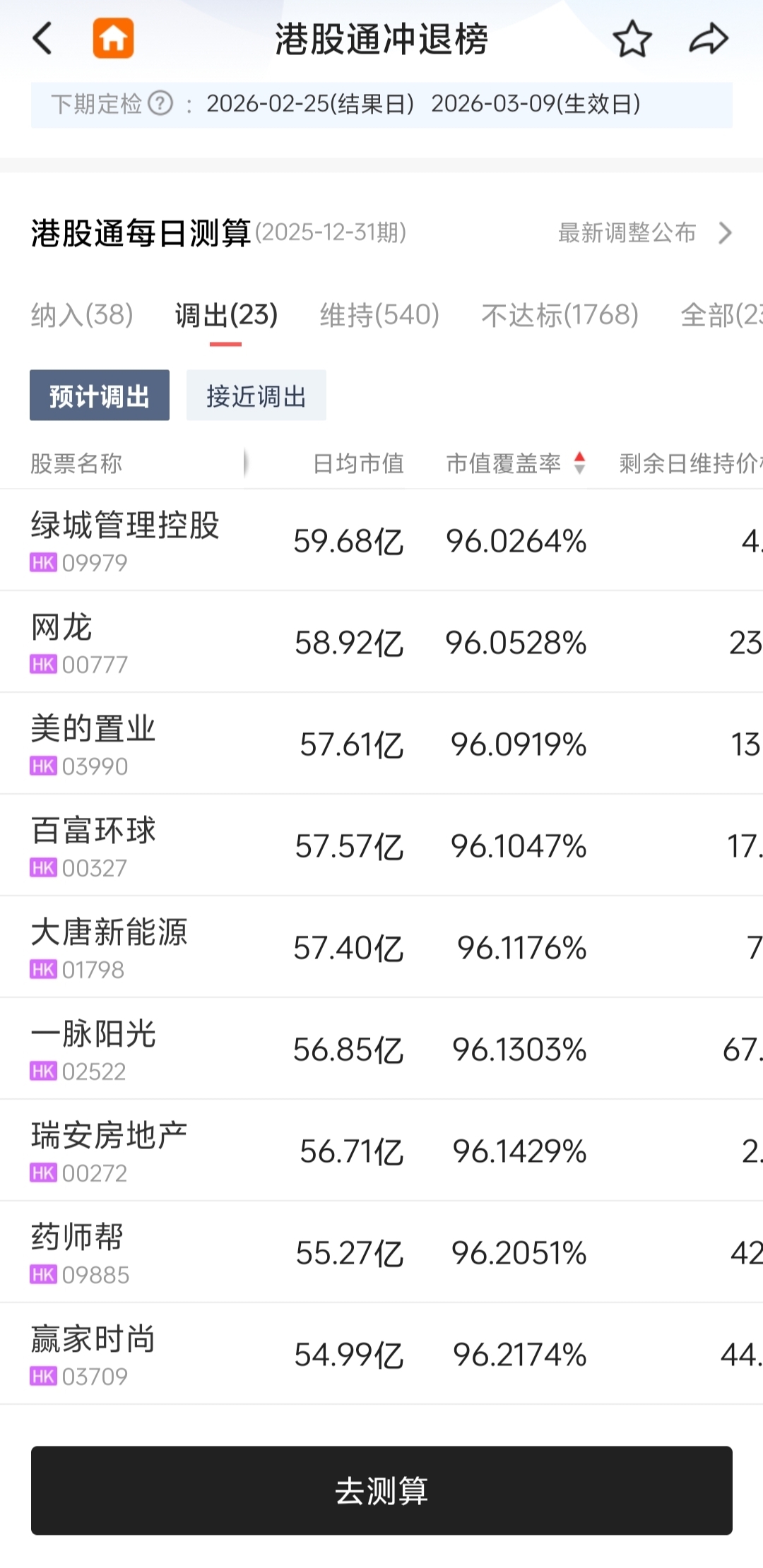This screenshot has height=1568, width=763.
Task: Select the 预计调出 filter
Action: click(x=100, y=395)
